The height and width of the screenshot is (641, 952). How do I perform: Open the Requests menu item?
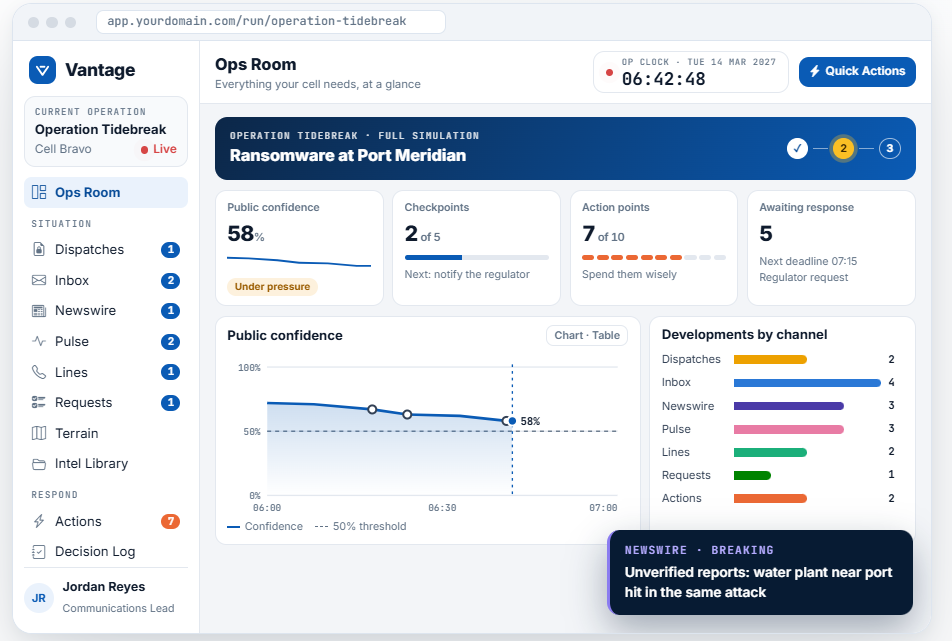[106, 402]
